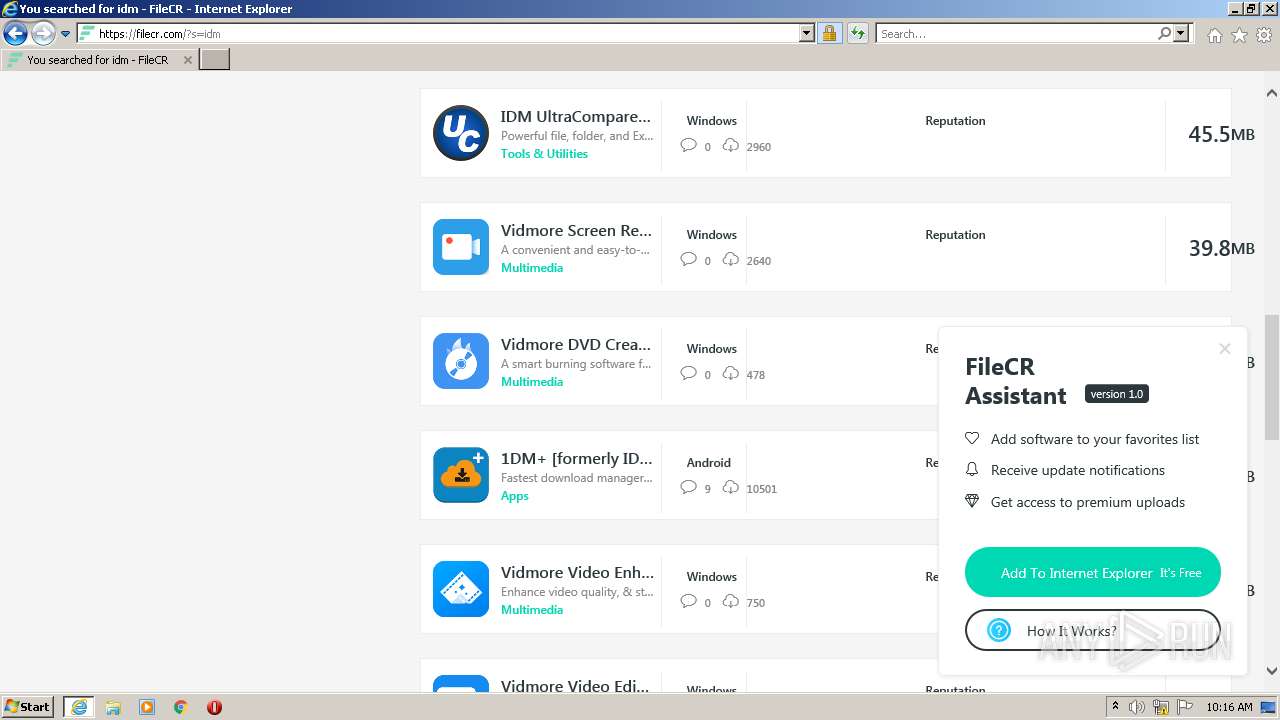Viewport: 1280px width, 720px height.
Task: Open Internet Explorer from the taskbar
Action: (x=79, y=707)
